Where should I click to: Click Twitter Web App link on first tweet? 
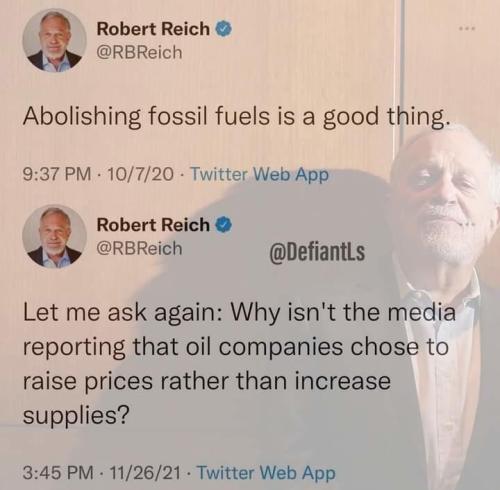point(259,174)
